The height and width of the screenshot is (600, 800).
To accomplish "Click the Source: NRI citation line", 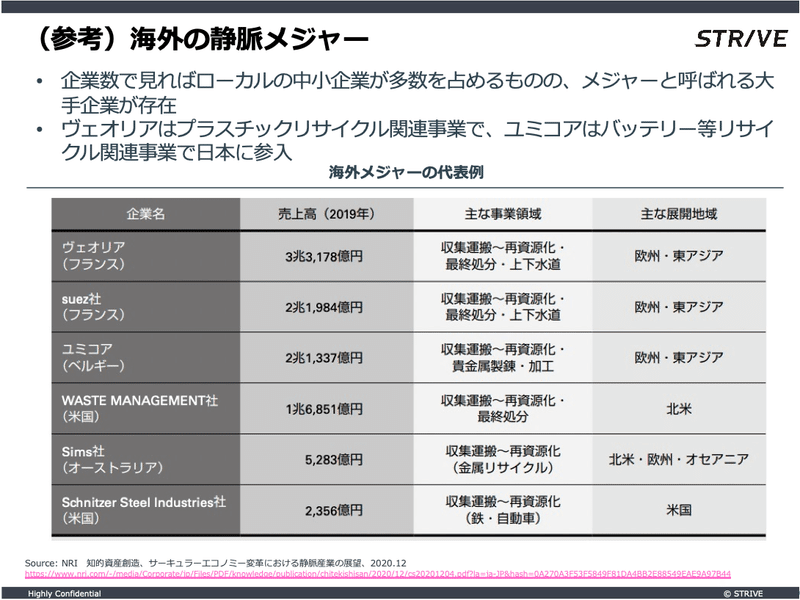I will coord(215,563).
